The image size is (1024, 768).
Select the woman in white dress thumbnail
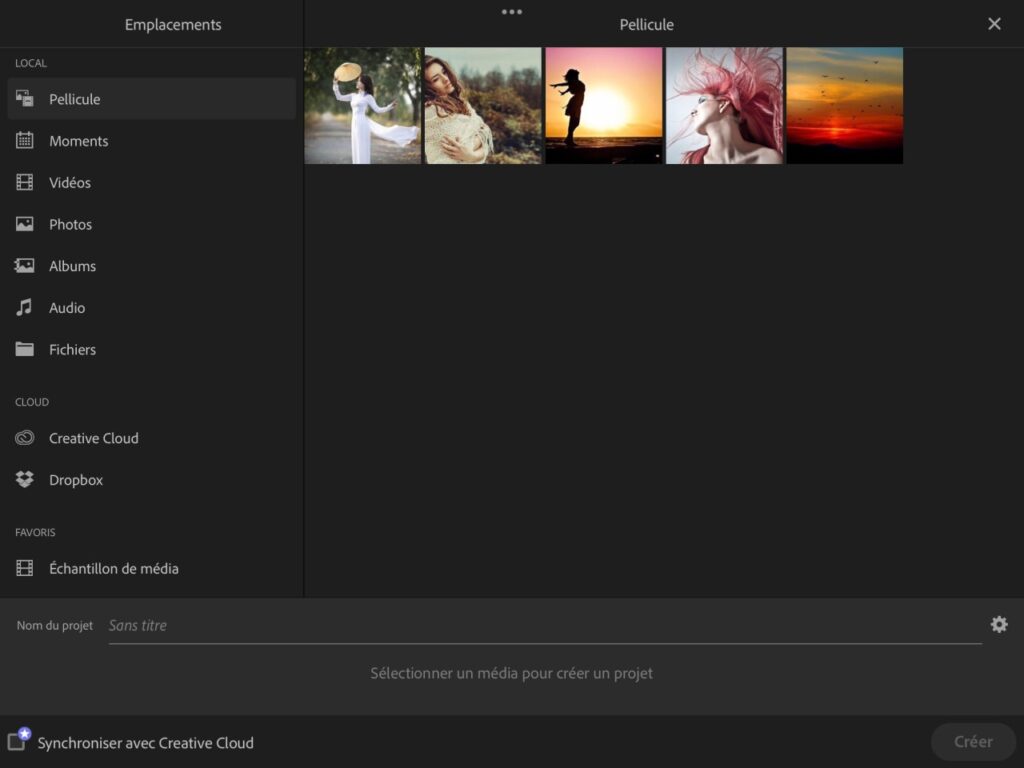[x=362, y=105]
